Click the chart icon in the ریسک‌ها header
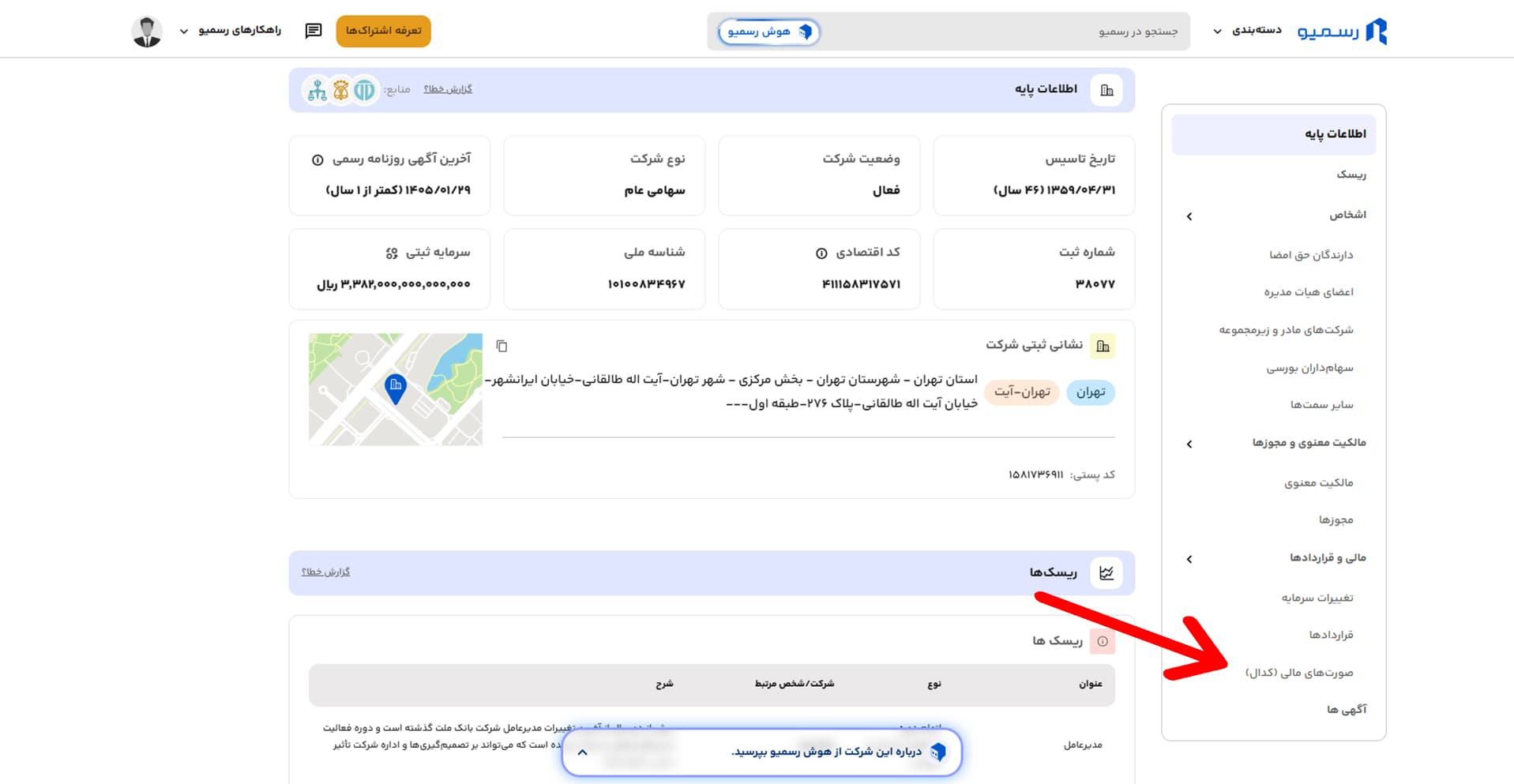 point(1106,572)
